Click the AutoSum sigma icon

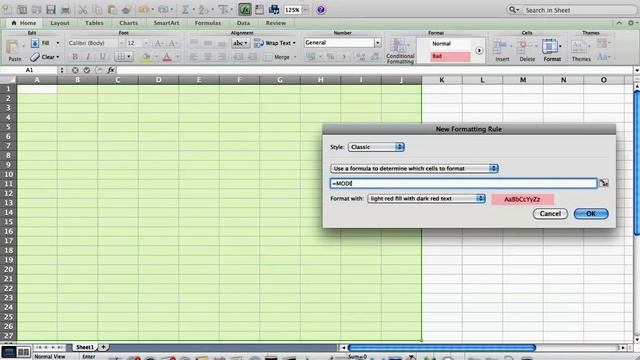[185, 9]
